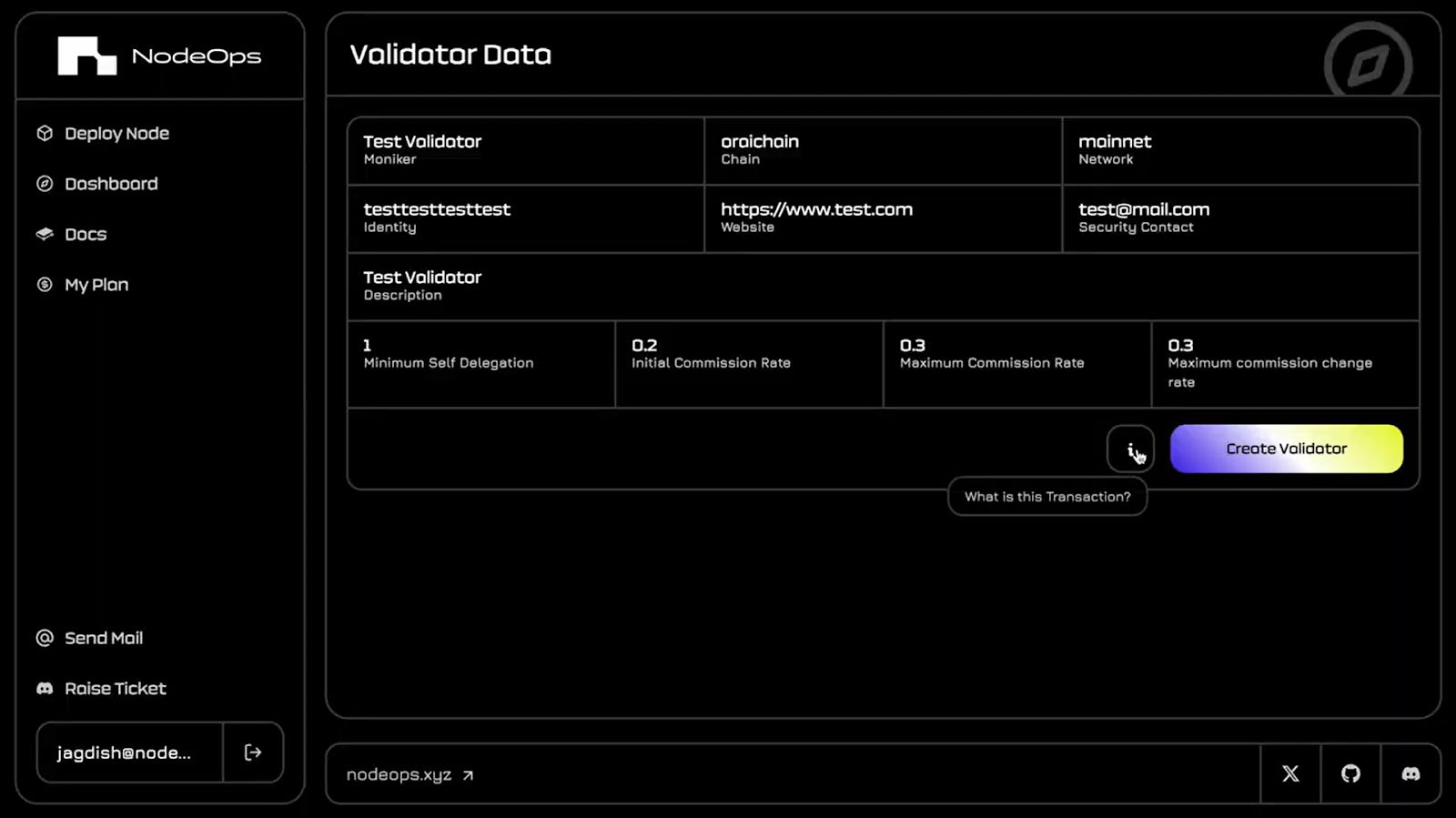Screen dimensions: 1456x818
Task: Click the Maximum Commission Rate value 0.3
Action: (x=913, y=345)
